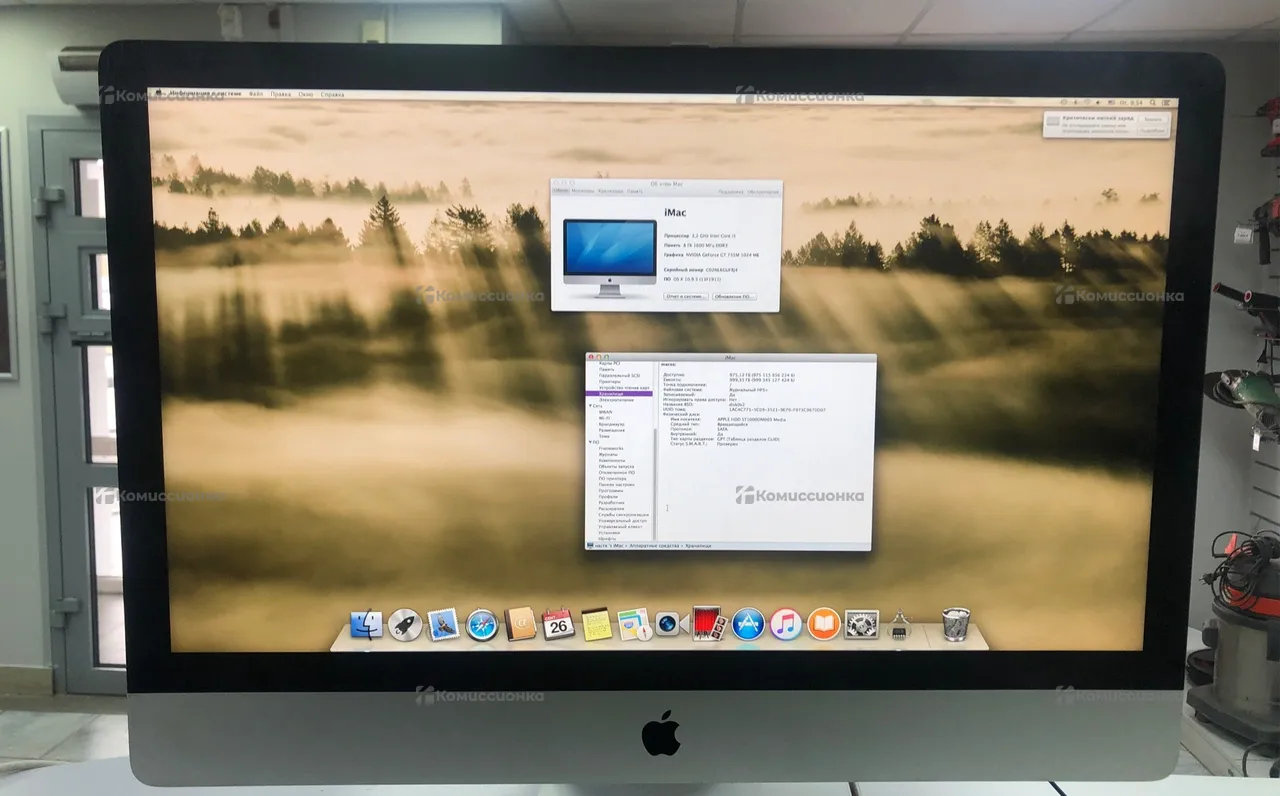Image resolution: width=1280 pixels, height=796 pixels.
Task: Select Программы in sidebar
Action: 611,491
